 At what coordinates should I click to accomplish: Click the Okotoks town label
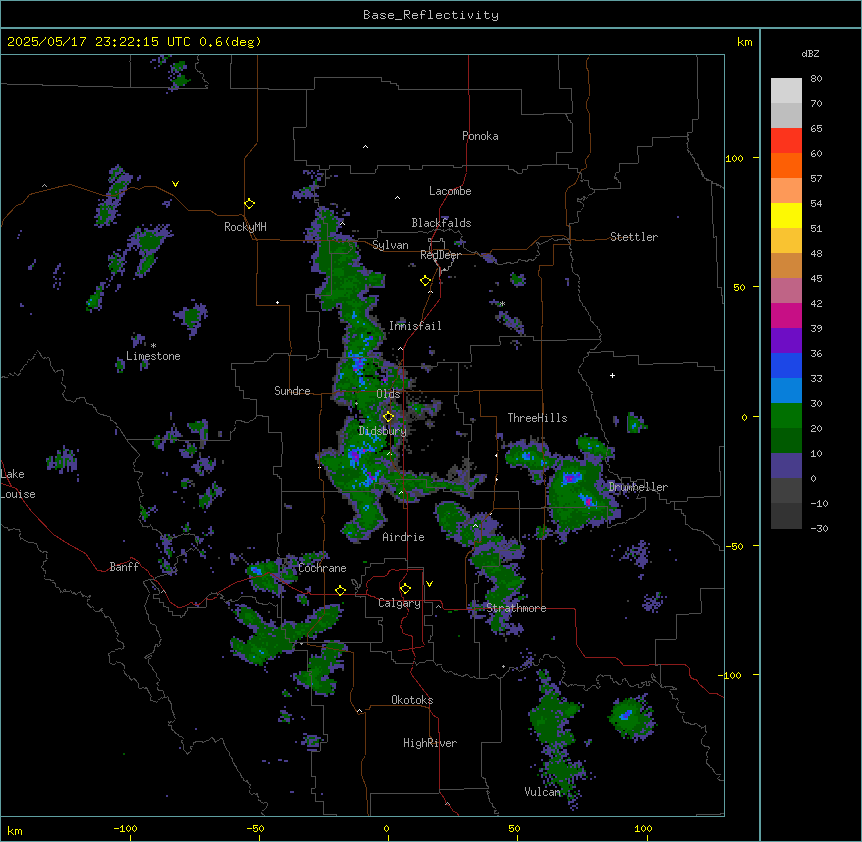412,700
